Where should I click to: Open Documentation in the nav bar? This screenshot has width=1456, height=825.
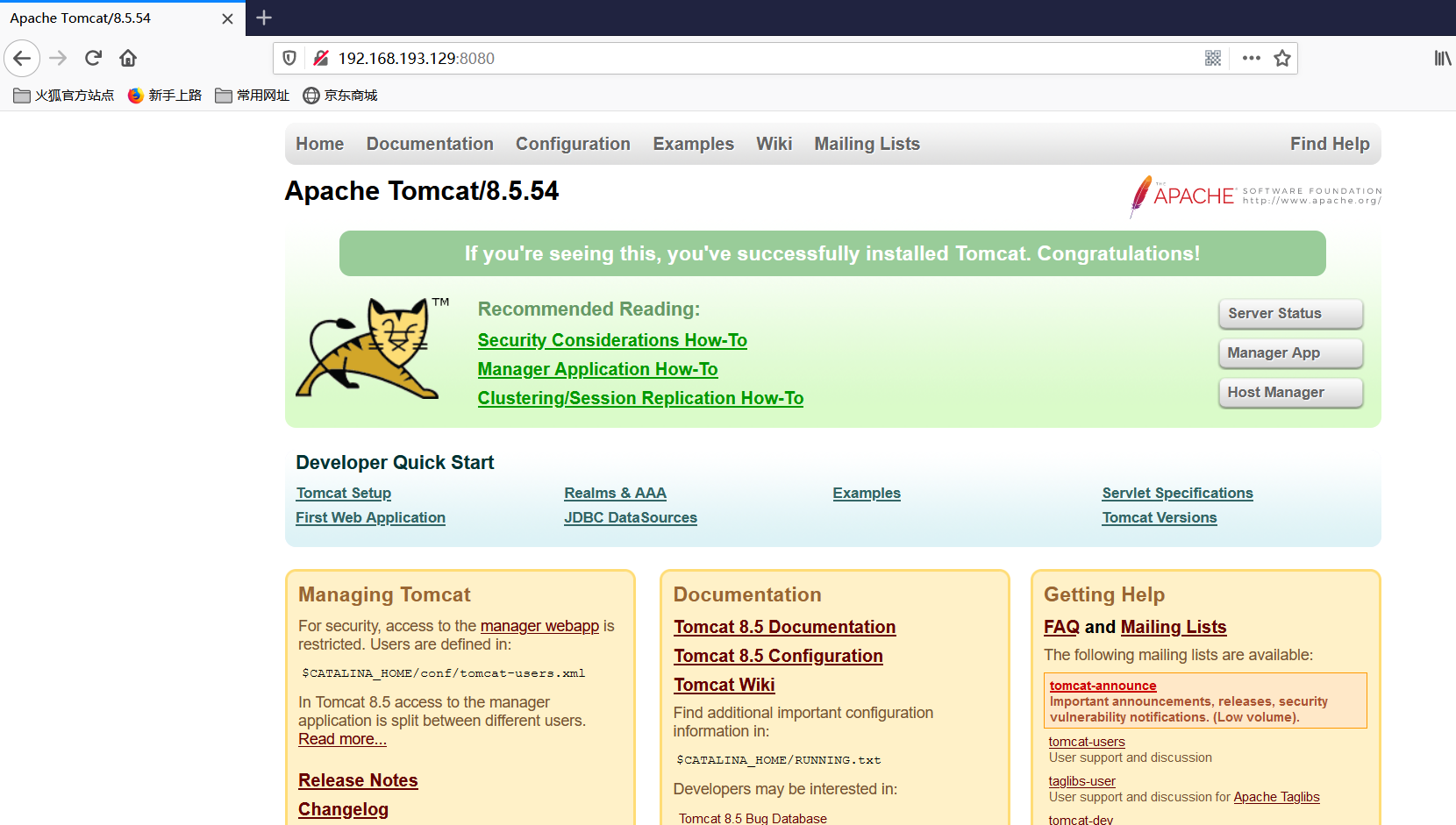pyautogui.click(x=430, y=144)
